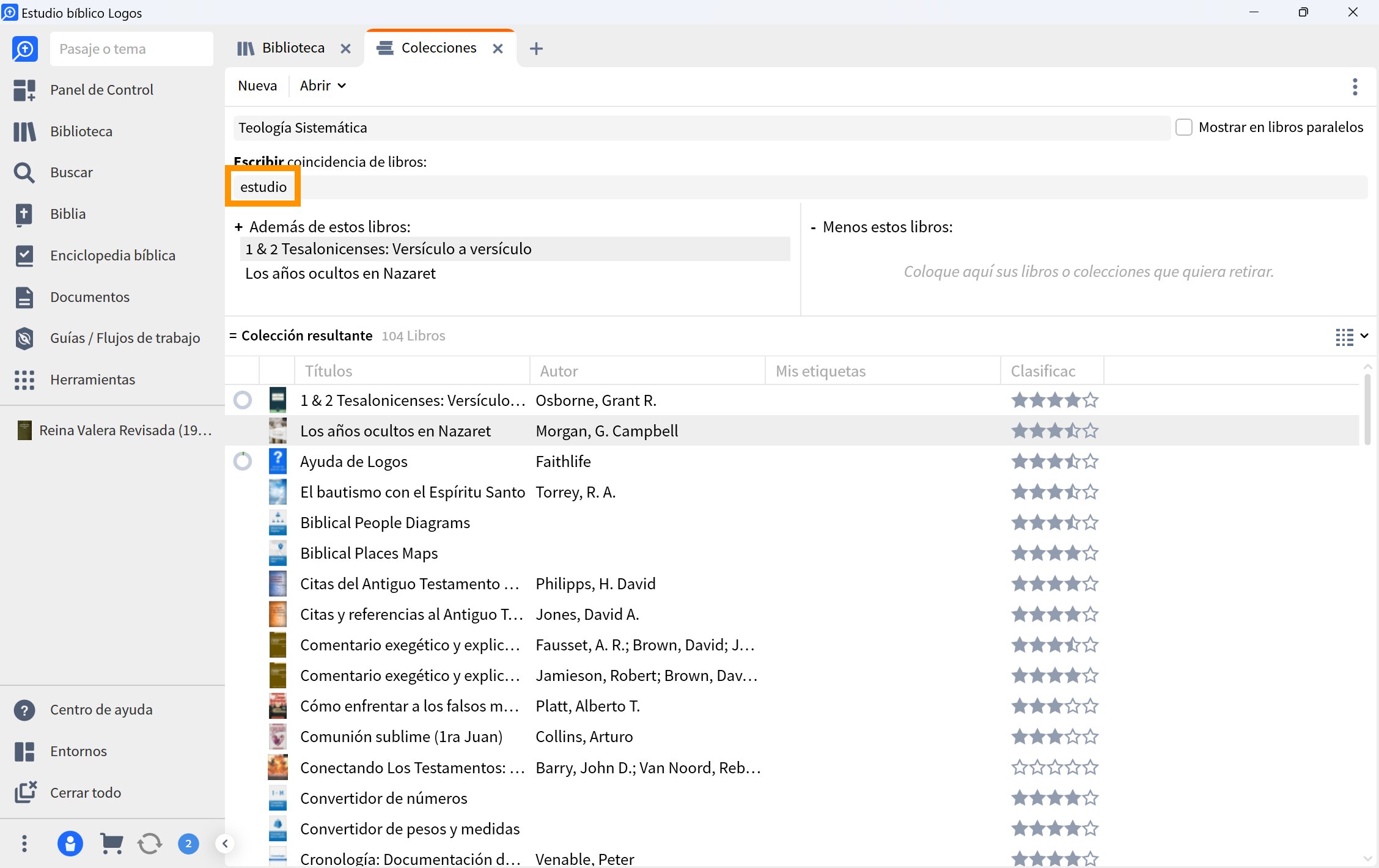Click the rule field containing estudio
Viewport: 1379px width, 868px height.
click(799, 187)
